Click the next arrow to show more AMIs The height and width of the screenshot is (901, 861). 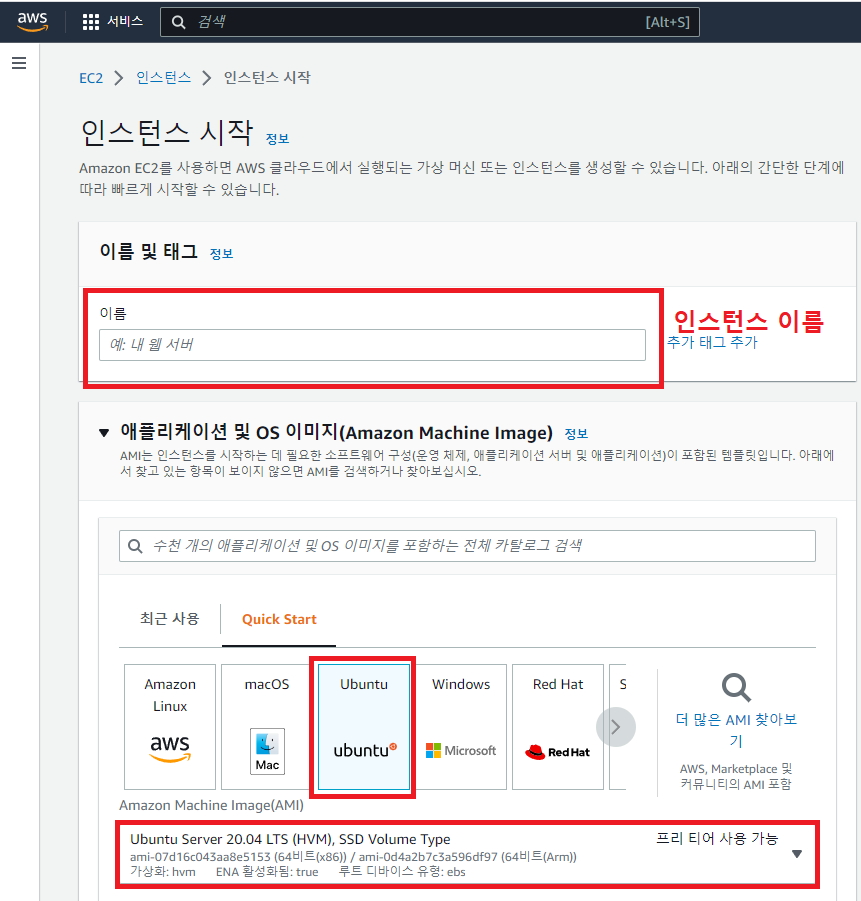tap(616, 727)
